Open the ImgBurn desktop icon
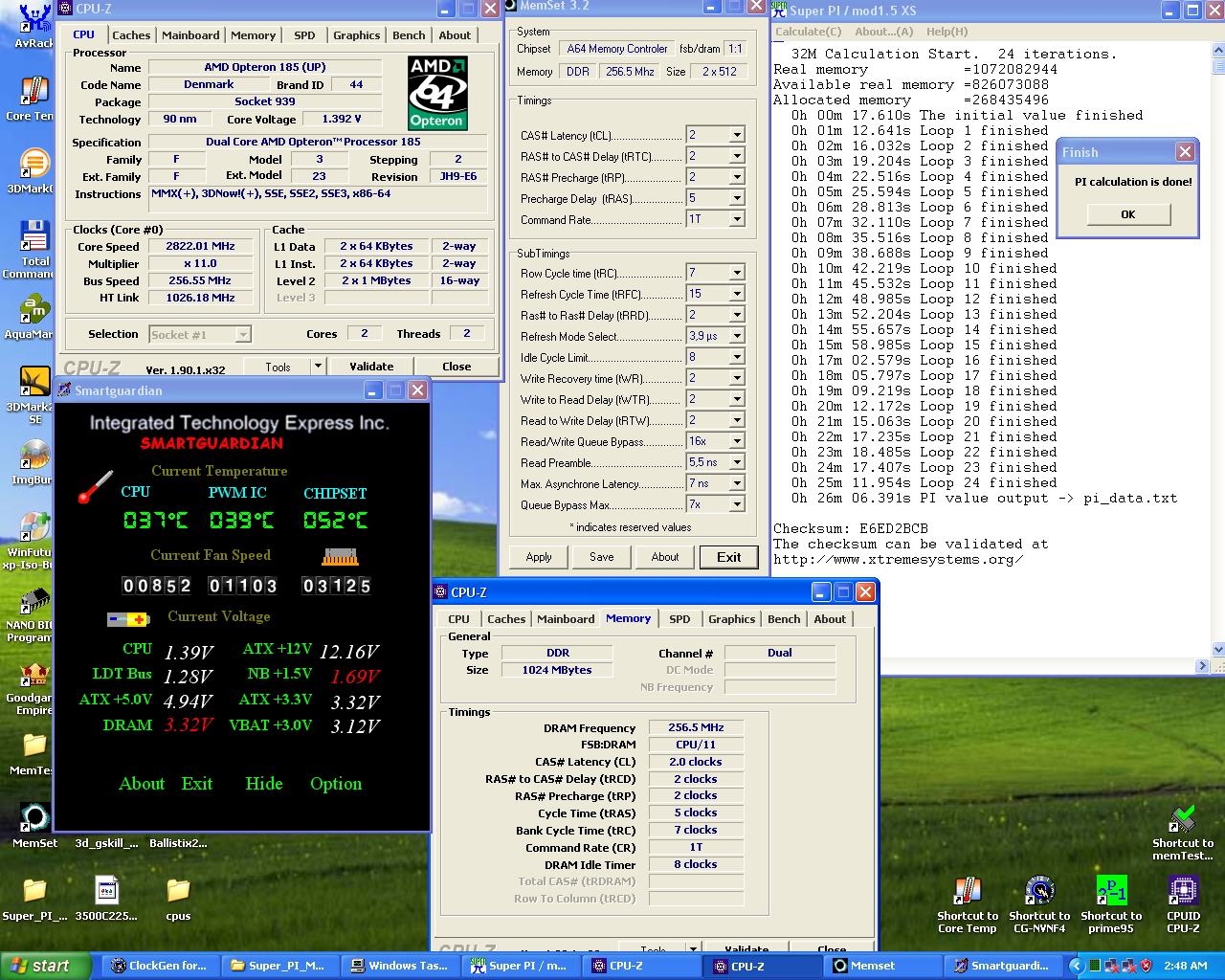 [x=34, y=456]
